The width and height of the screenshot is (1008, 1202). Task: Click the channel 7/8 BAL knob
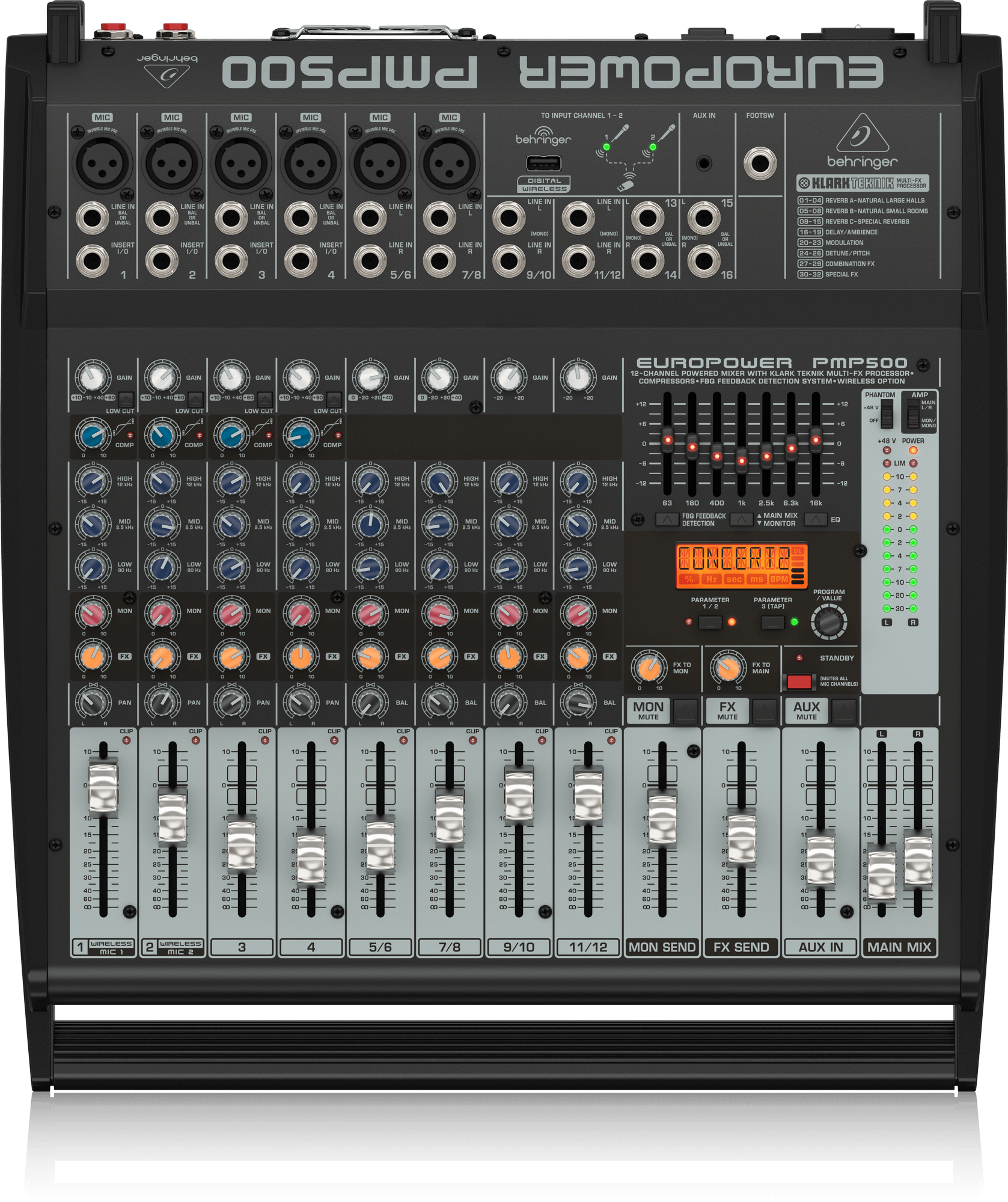pos(439,701)
